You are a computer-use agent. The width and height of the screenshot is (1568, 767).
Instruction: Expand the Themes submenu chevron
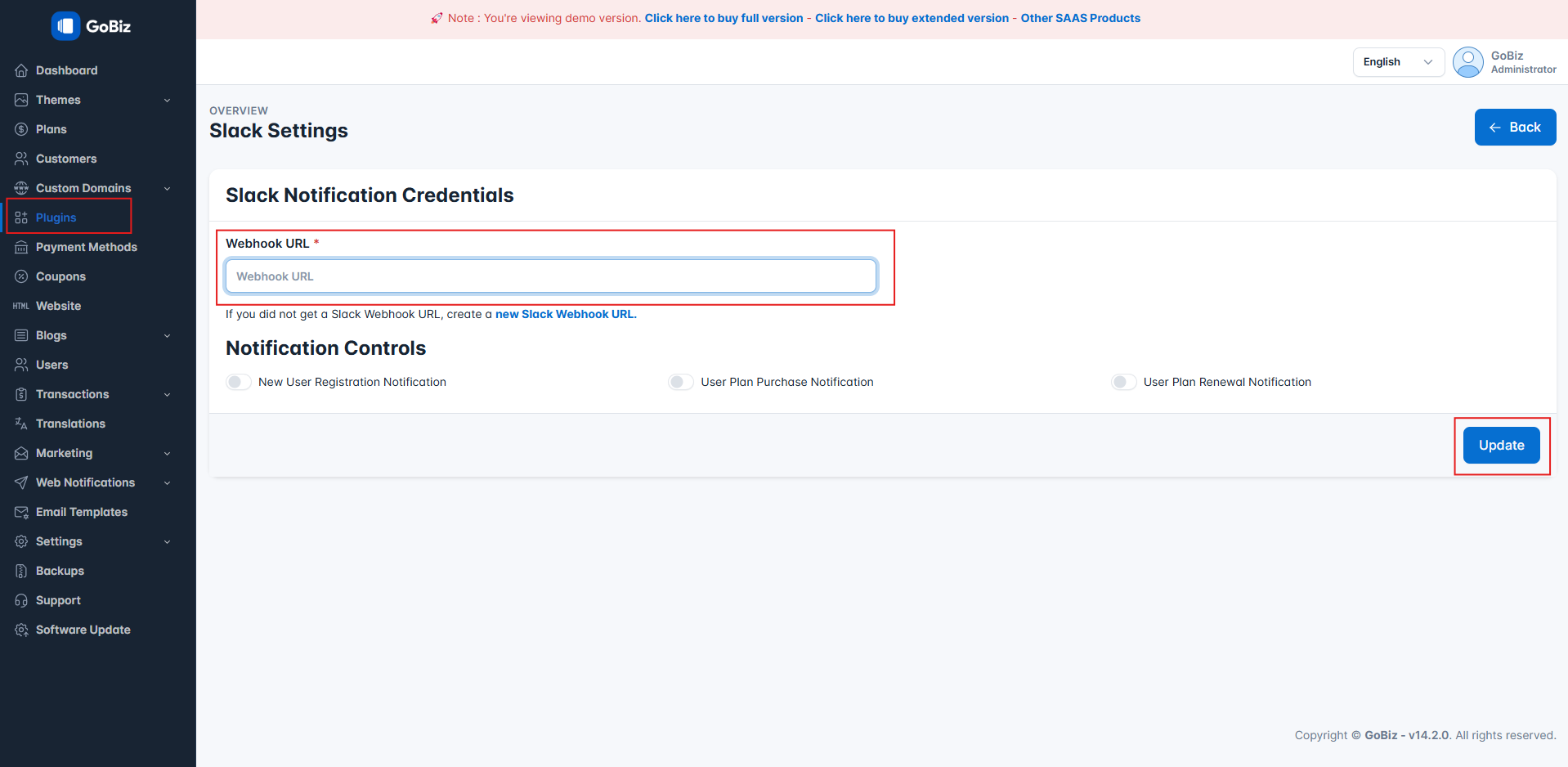tap(168, 100)
